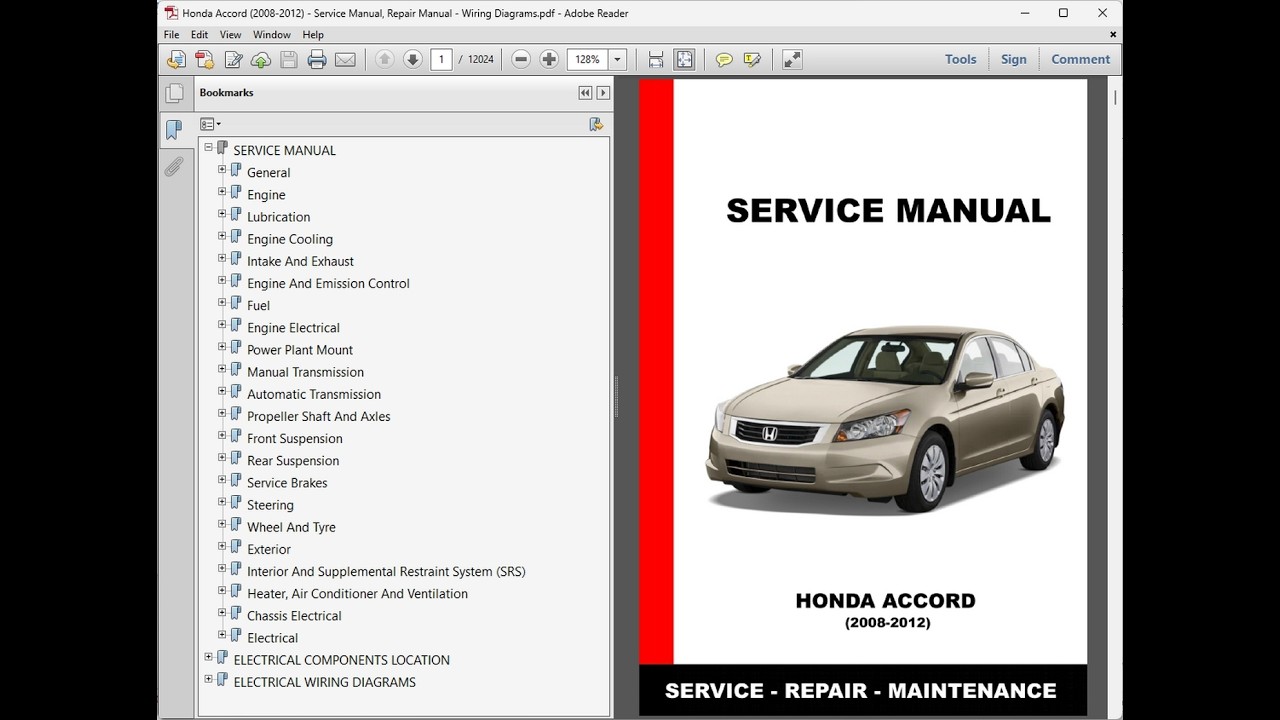Click the Bookmarks panel icon
This screenshot has width=1280, height=720.
(x=175, y=129)
